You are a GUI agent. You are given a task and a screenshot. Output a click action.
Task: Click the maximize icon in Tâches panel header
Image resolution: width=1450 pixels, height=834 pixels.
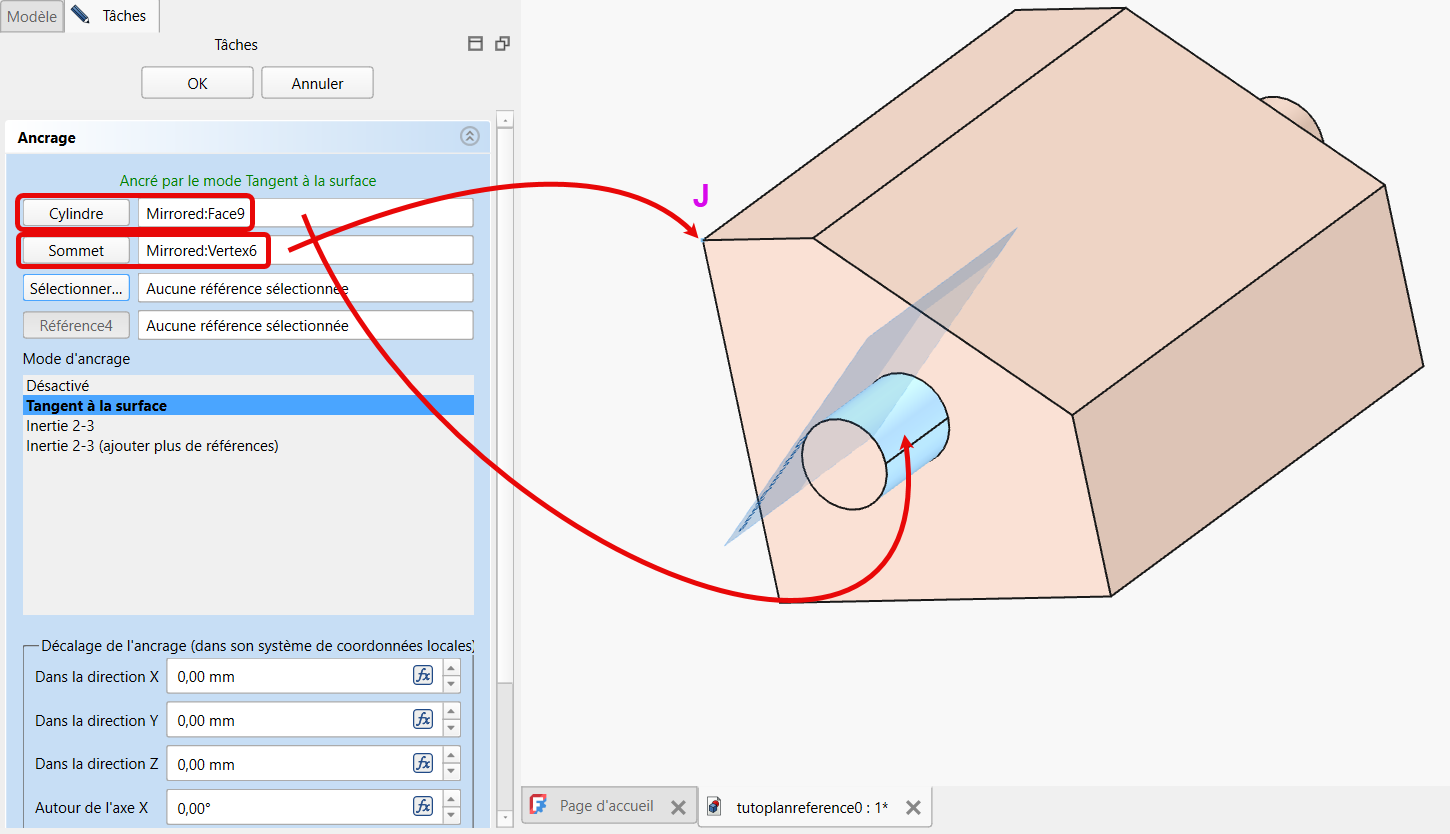pyautogui.click(x=476, y=44)
